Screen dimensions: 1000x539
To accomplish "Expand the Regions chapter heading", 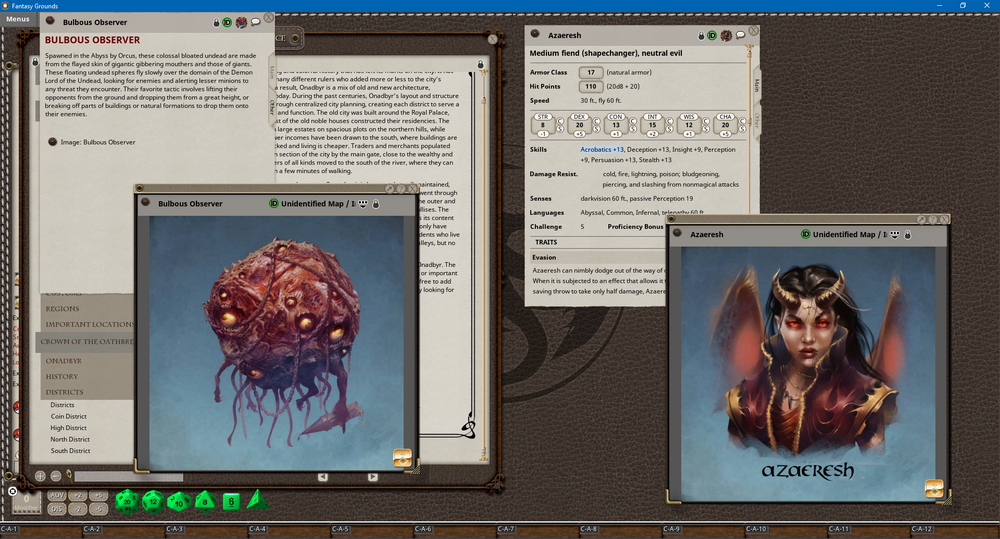I will (63, 309).
